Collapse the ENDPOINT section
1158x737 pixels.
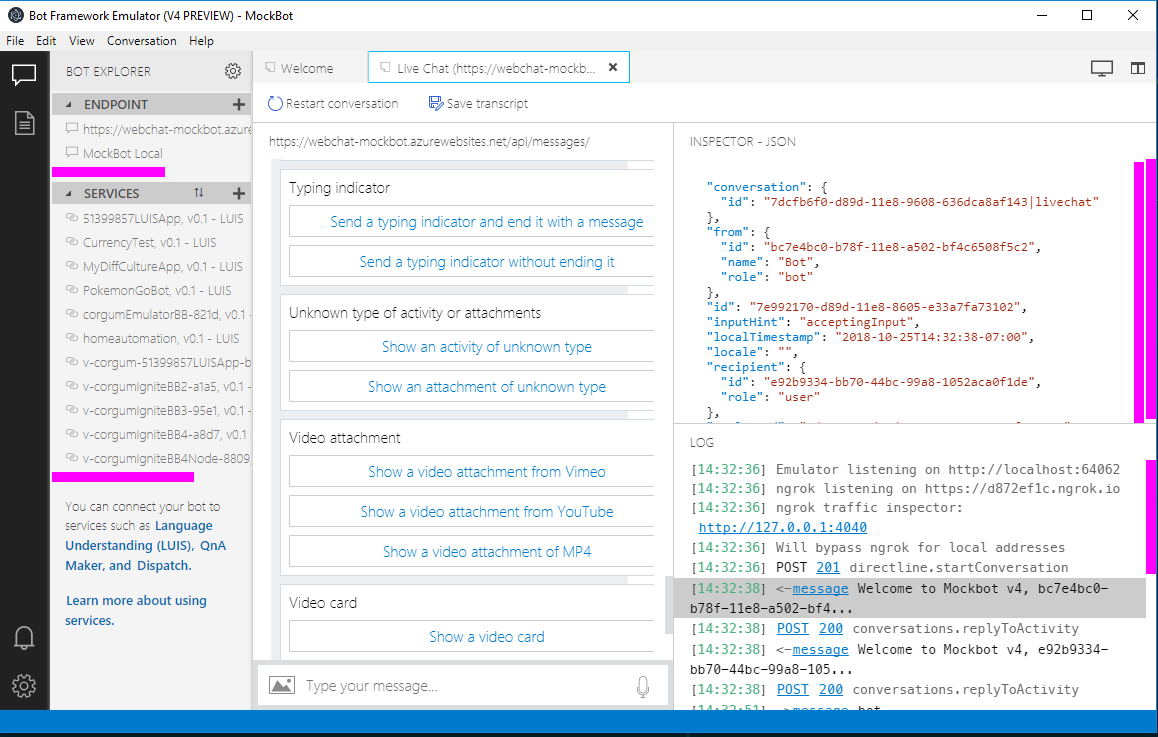pyautogui.click(x=68, y=104)
